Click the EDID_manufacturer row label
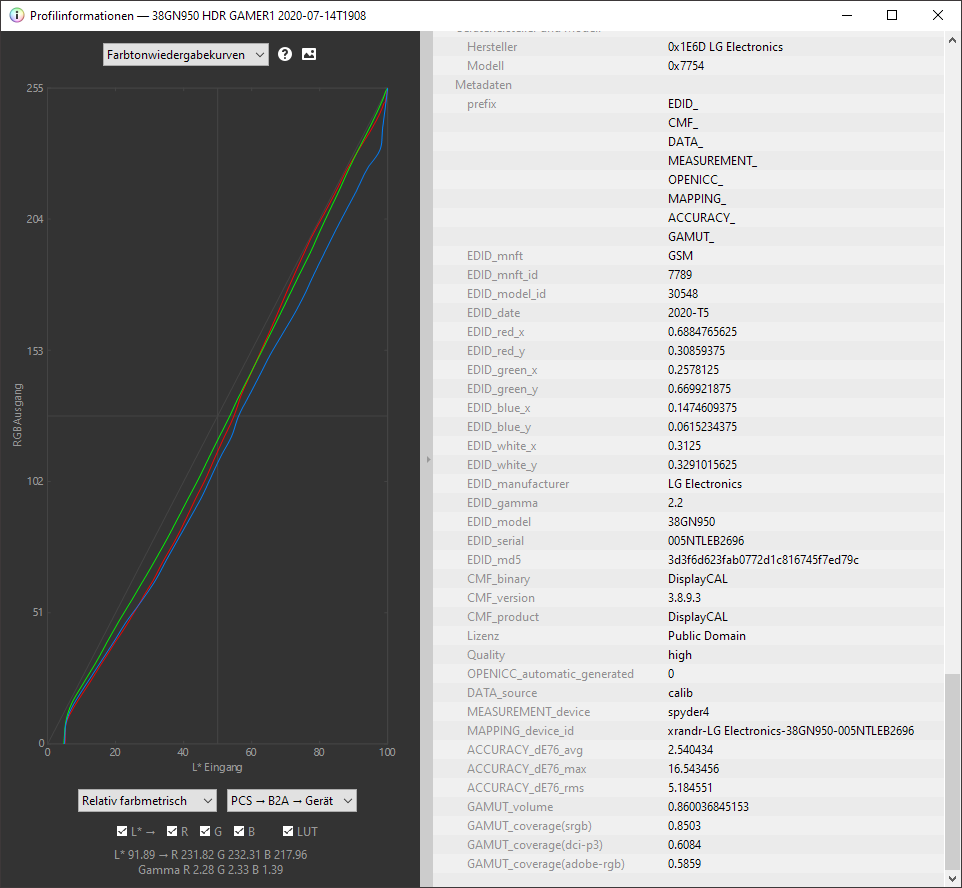Viewport: 962px width, 888px height. [518, 484]
